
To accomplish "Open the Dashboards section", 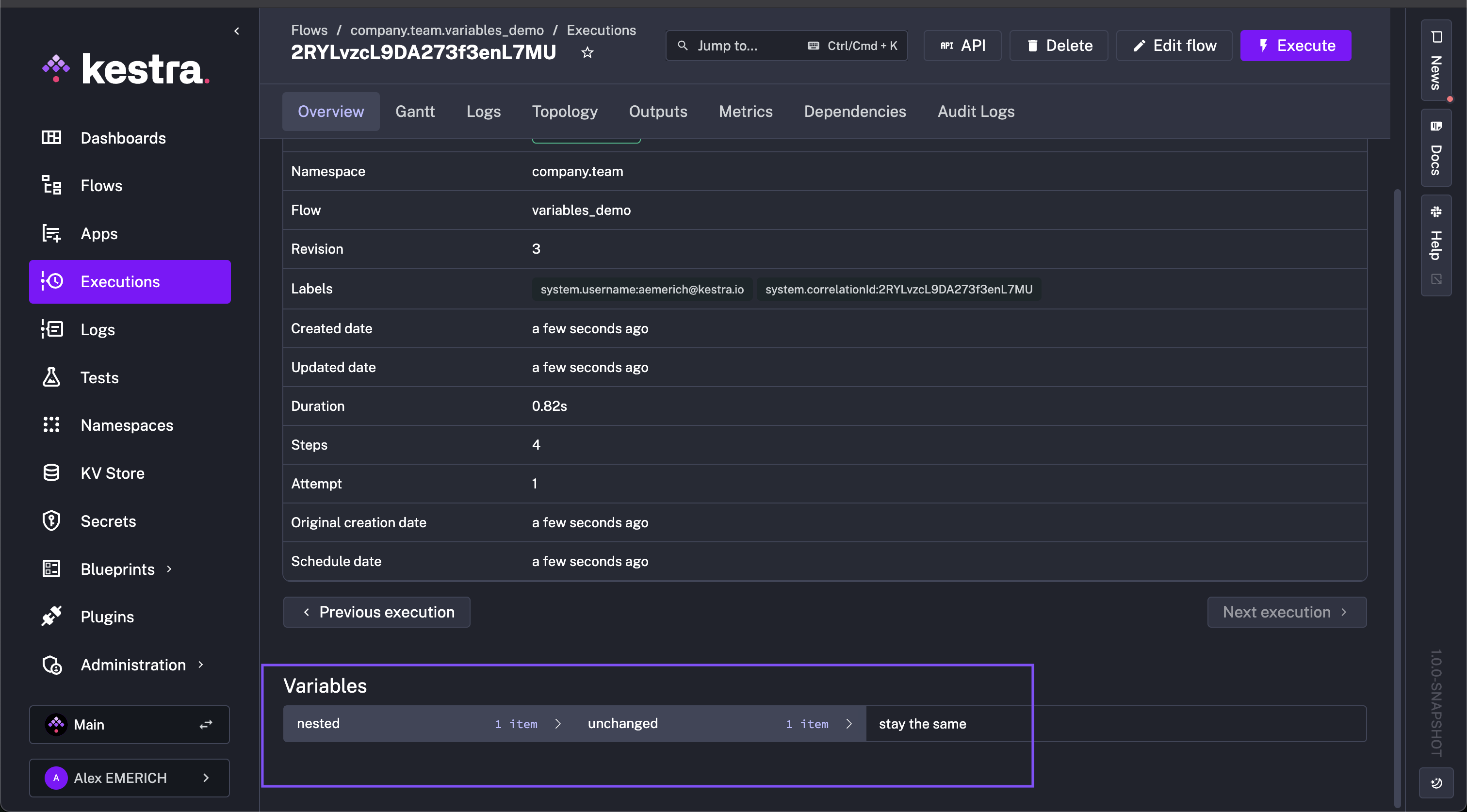I will 123,138.
